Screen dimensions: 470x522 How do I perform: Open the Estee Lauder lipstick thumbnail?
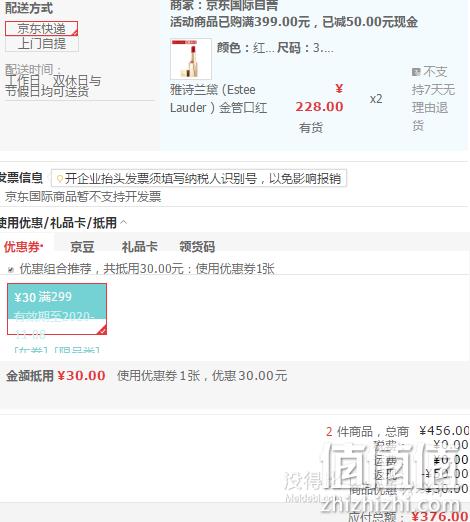(x=191, y=59)
